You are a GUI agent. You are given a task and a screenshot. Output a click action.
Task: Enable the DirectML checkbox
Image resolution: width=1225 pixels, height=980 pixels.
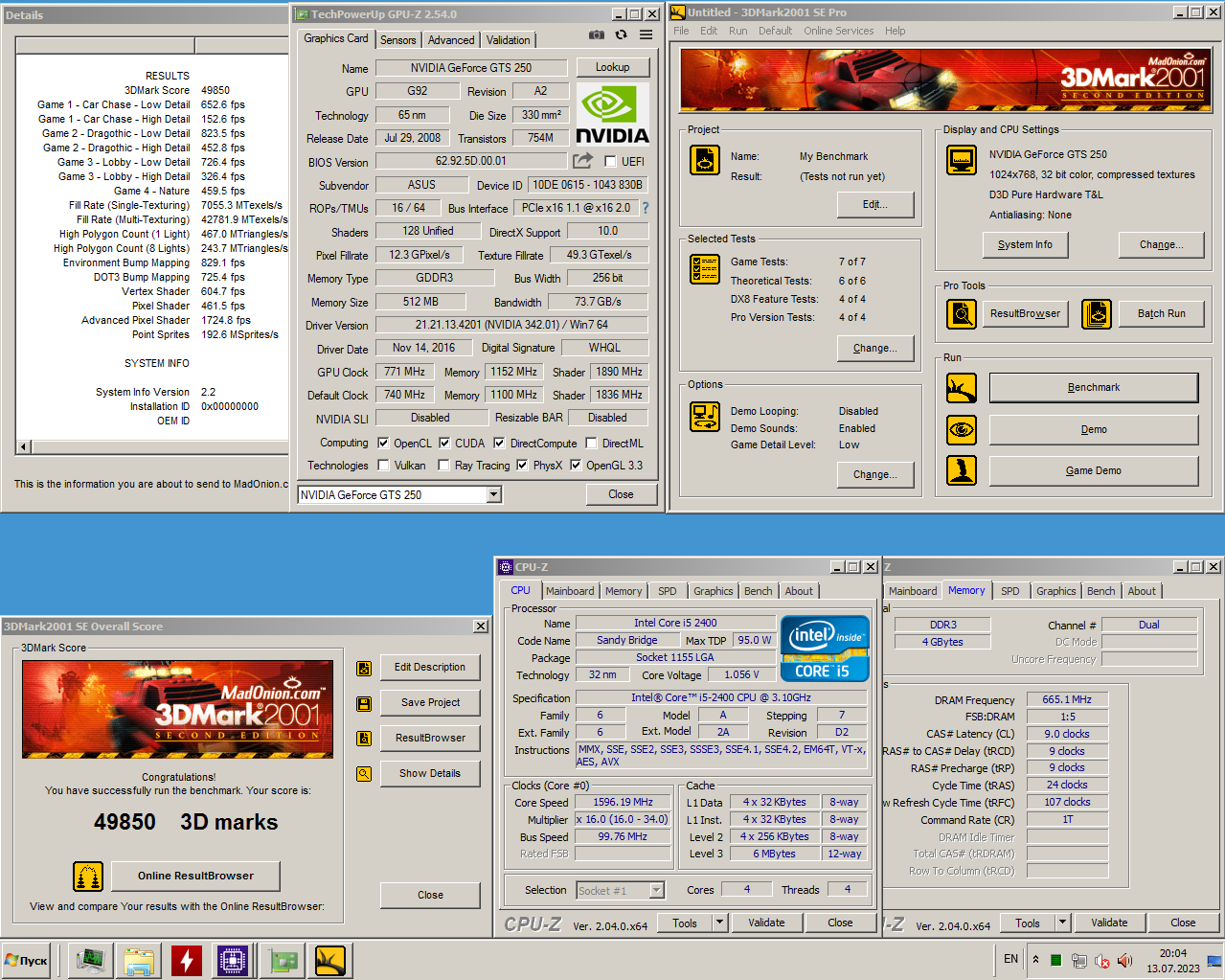coord(592,443)
